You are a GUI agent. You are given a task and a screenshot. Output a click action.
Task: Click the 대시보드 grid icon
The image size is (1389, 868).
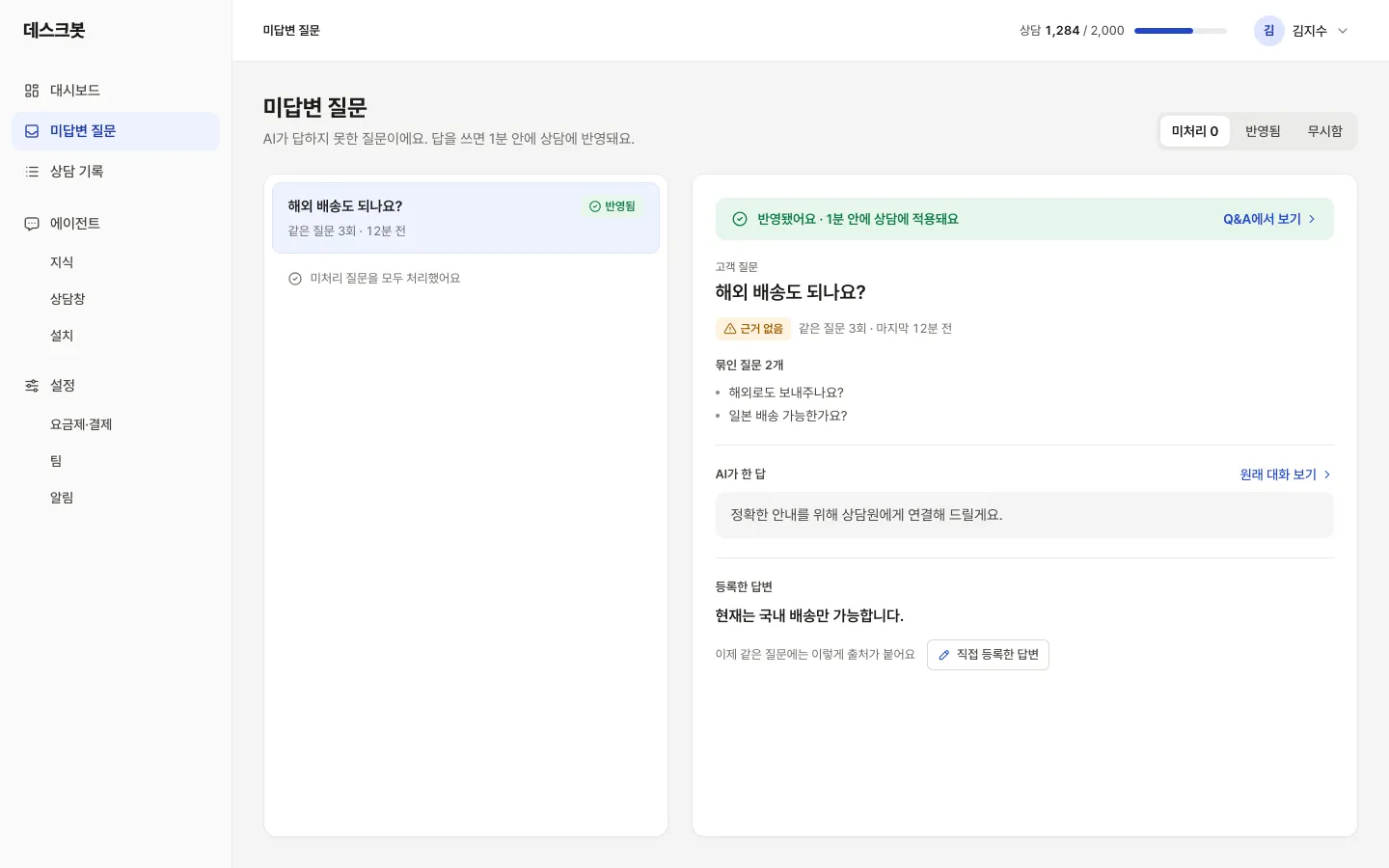[x=32, y=91]
